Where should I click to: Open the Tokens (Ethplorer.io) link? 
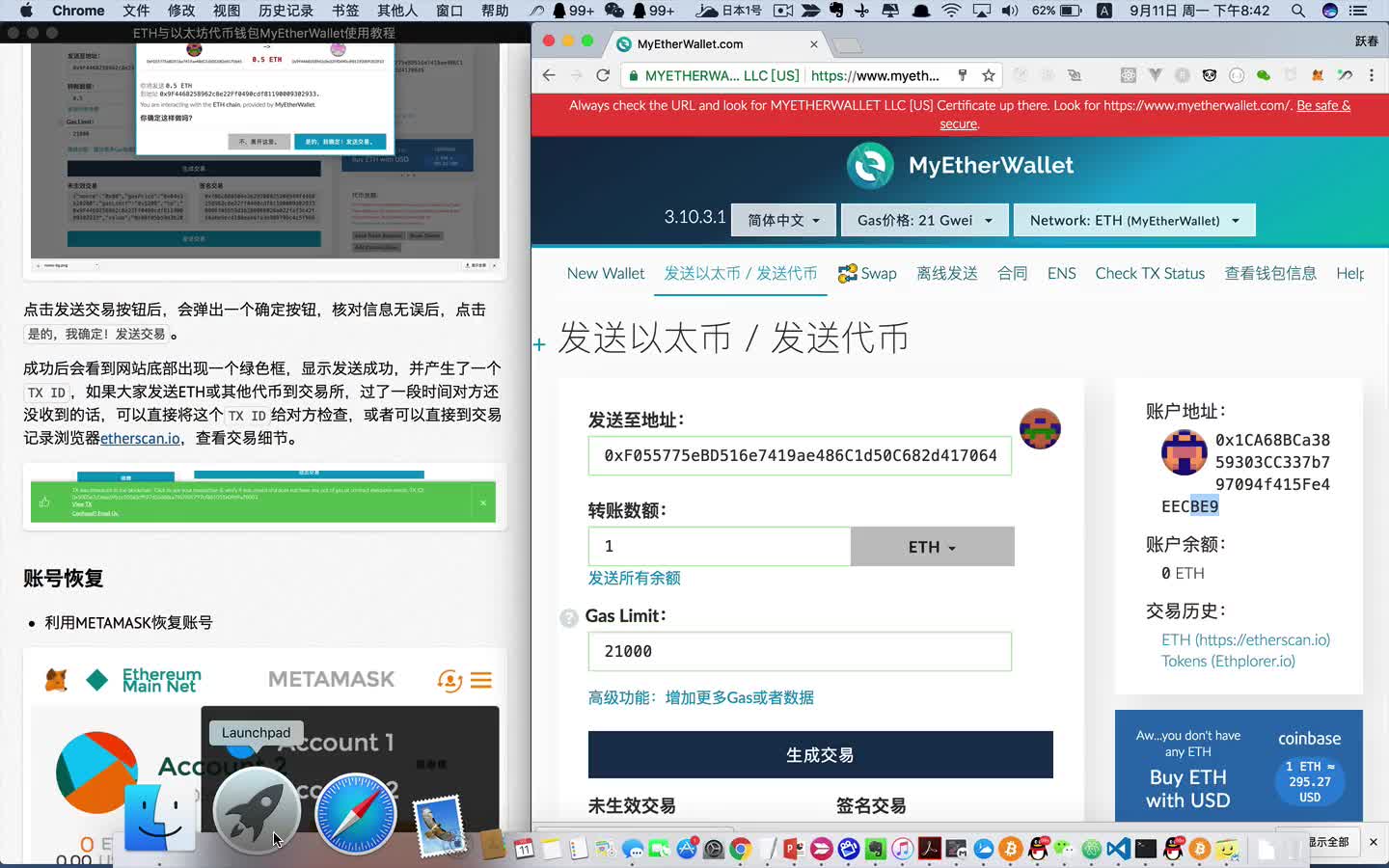tap(1228, 661)
